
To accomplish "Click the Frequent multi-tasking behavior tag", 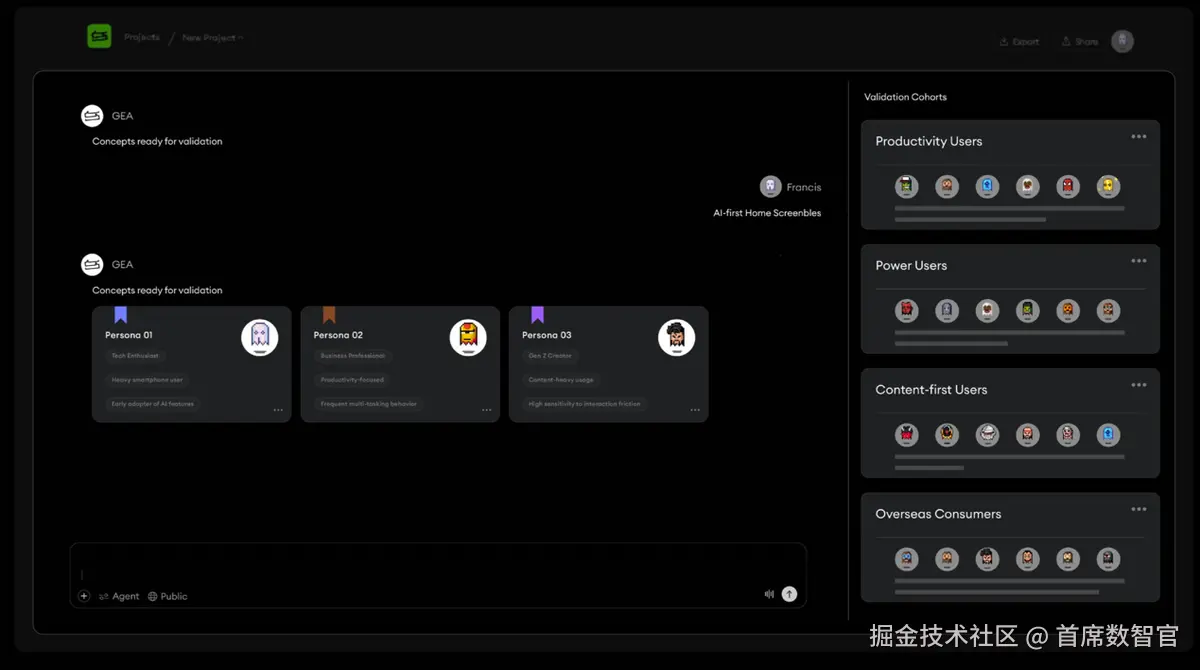I will (x=369, y=404).
